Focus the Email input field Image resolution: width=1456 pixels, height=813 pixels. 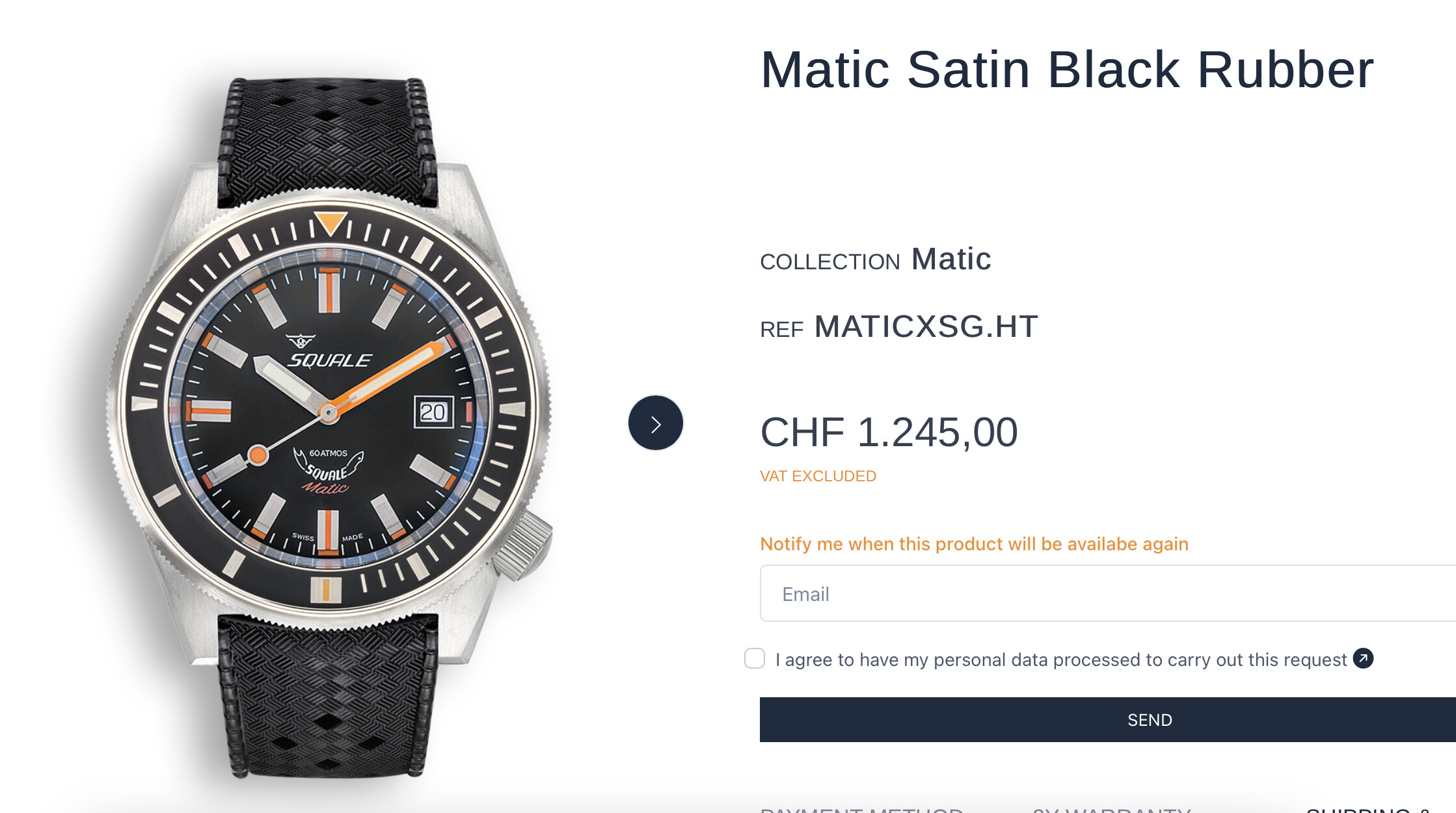coord(1106,594)
